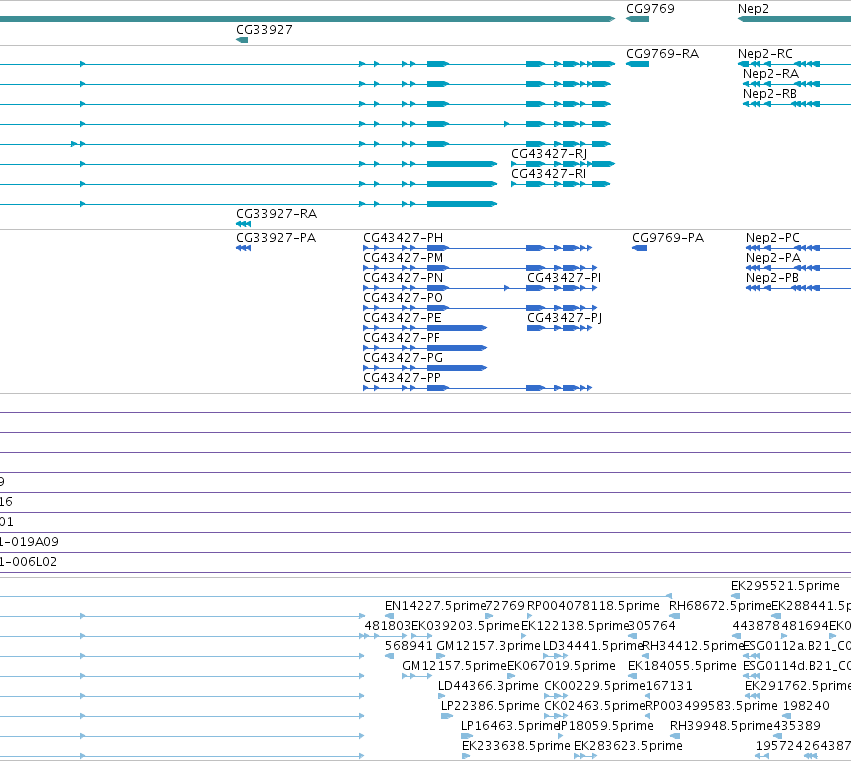
Task: Click protein CG43427-PI label
Action: [564, 278]
